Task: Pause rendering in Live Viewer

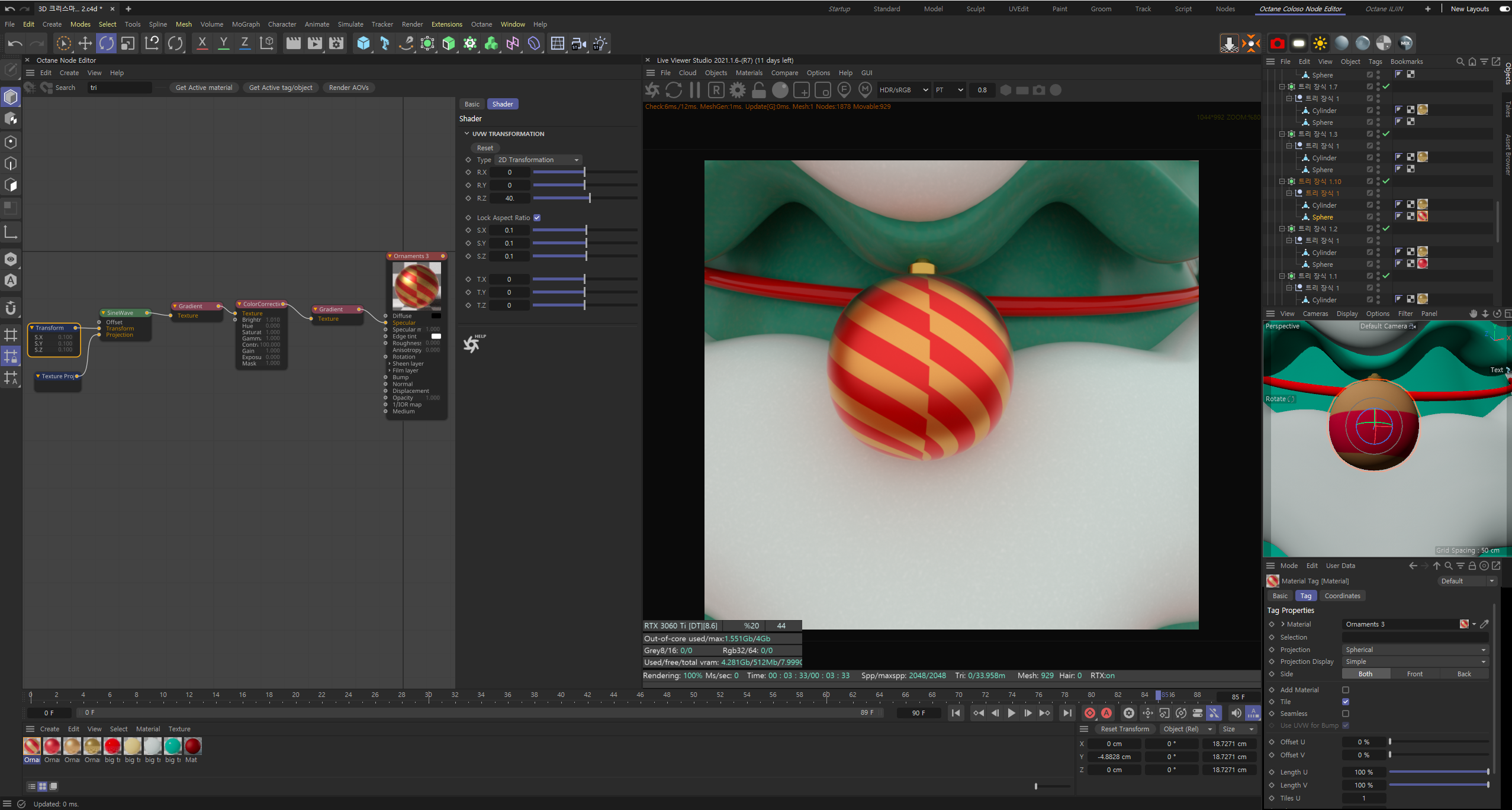Action: click(695, 90)
